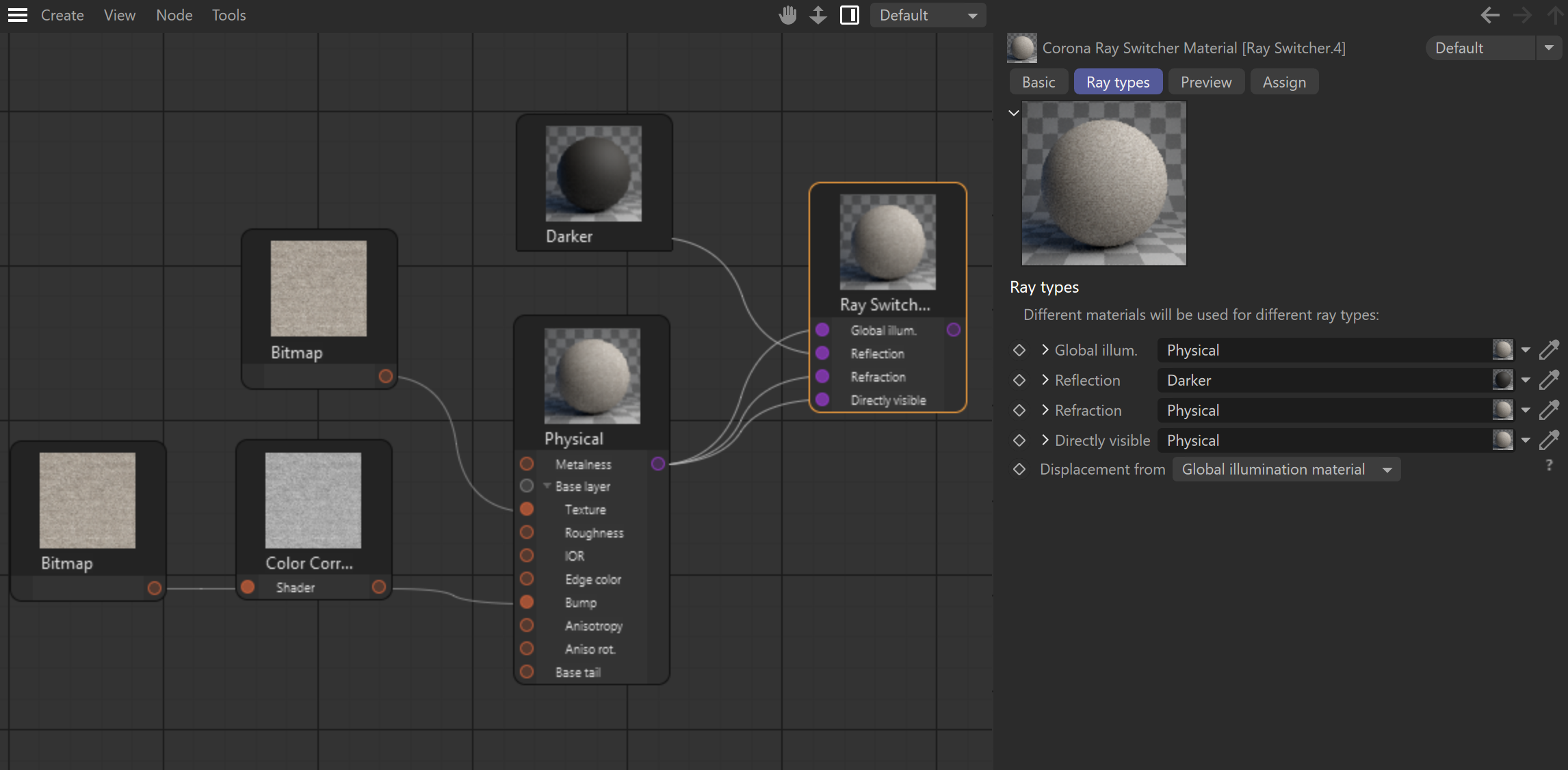Click the up arrow navigation icon
The image size is (1568, 770).
(1554, 15)
